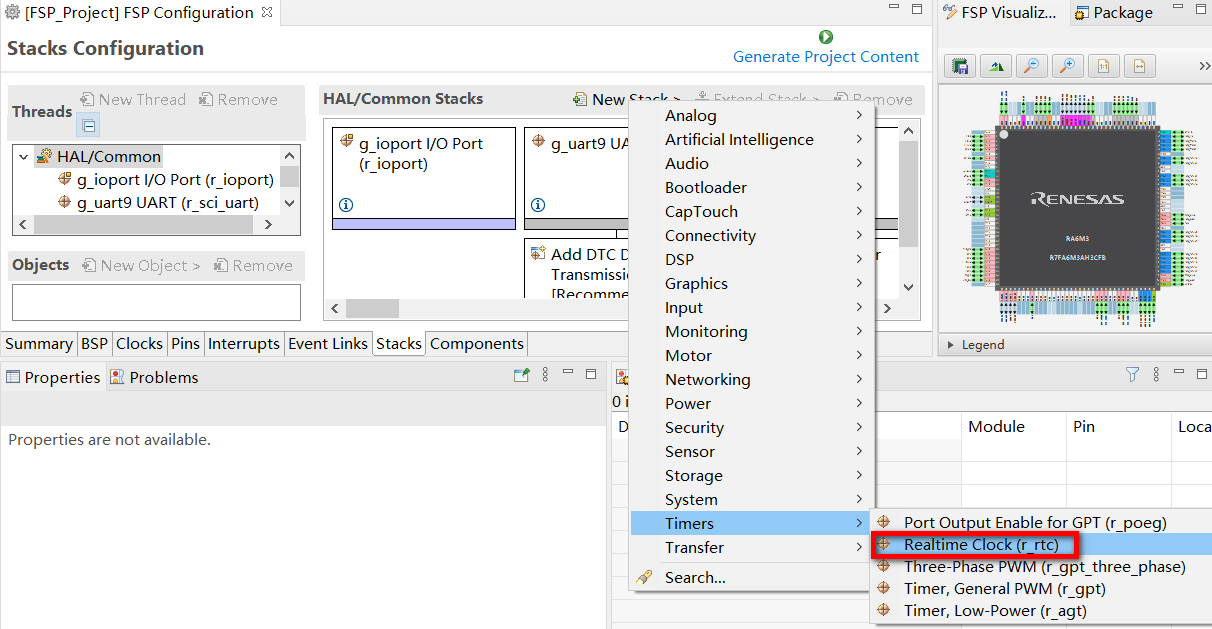Zoom out the package view

pyautogui.click(x=1031, y=66)
